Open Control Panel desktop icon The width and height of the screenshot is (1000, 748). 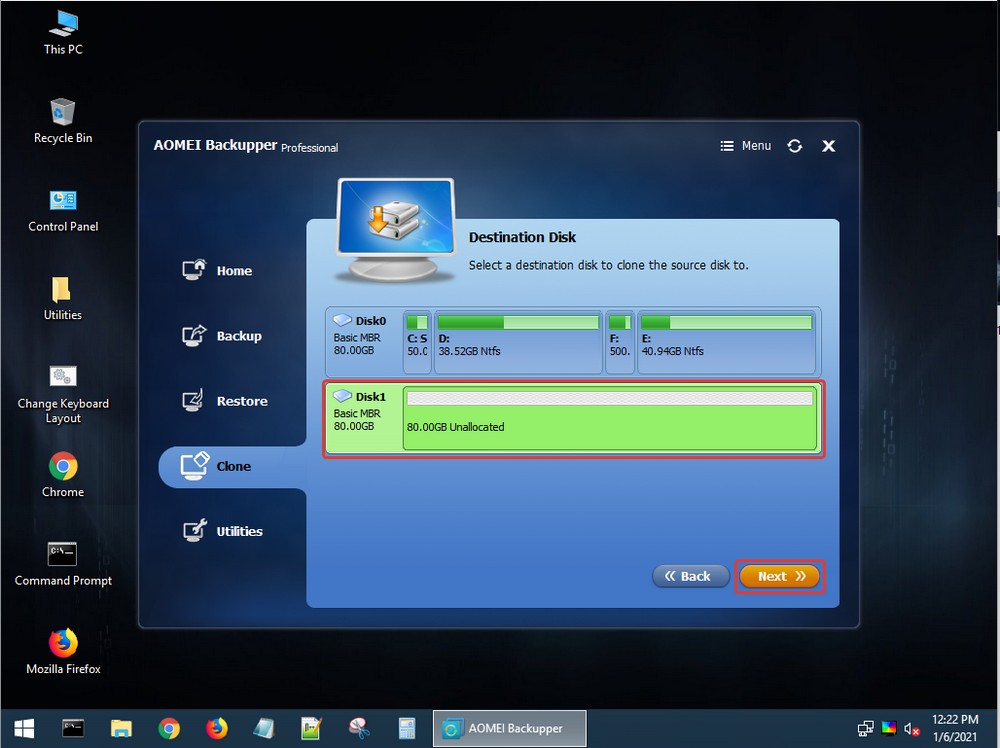(63, 208)
